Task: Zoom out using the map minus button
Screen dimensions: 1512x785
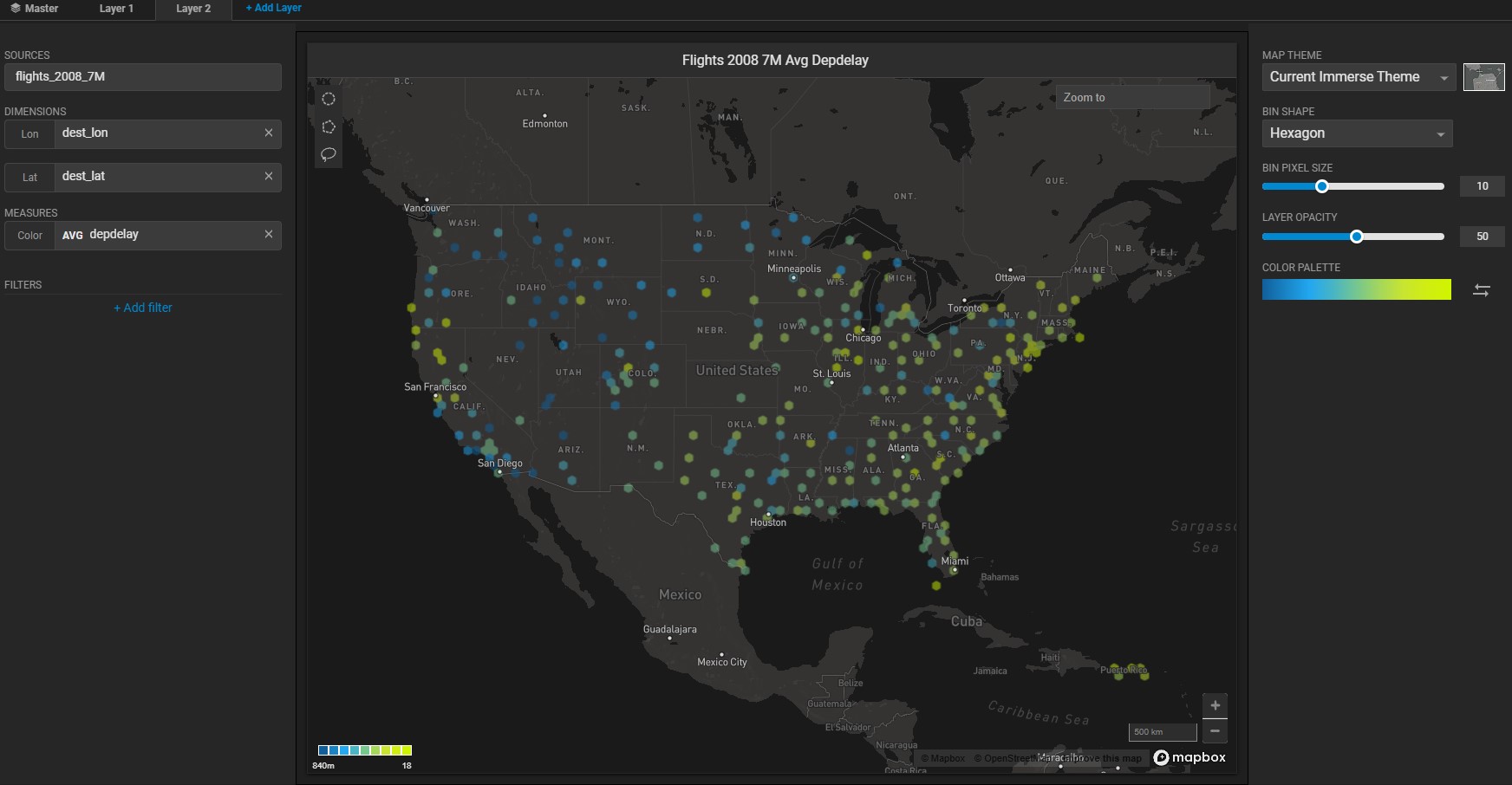Action: (x=1215, y=731)
